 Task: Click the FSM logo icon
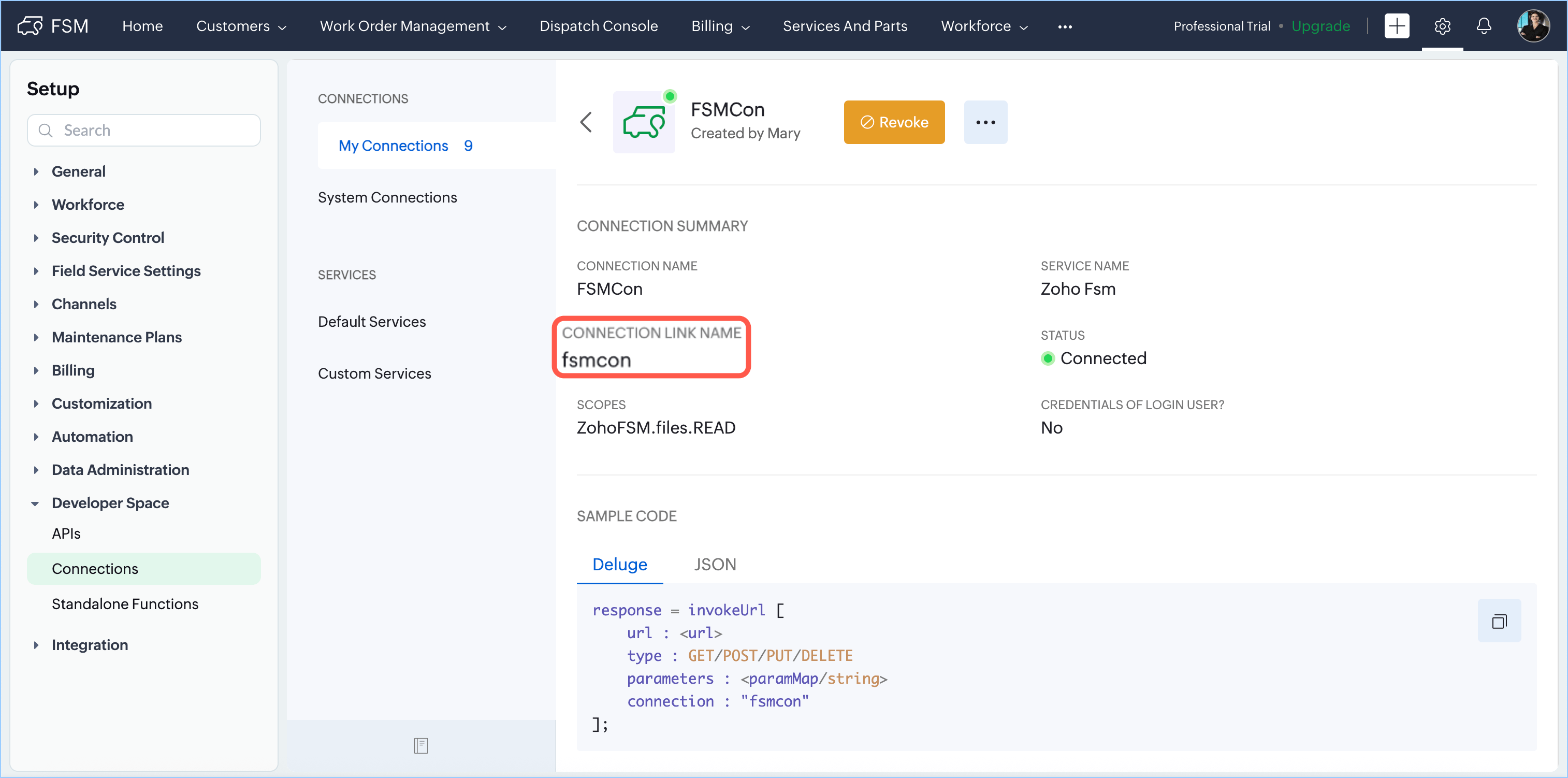point(30,26)
